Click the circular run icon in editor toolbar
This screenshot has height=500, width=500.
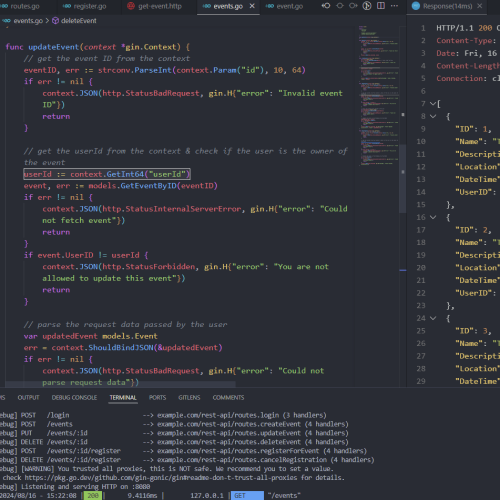(367, 6)
